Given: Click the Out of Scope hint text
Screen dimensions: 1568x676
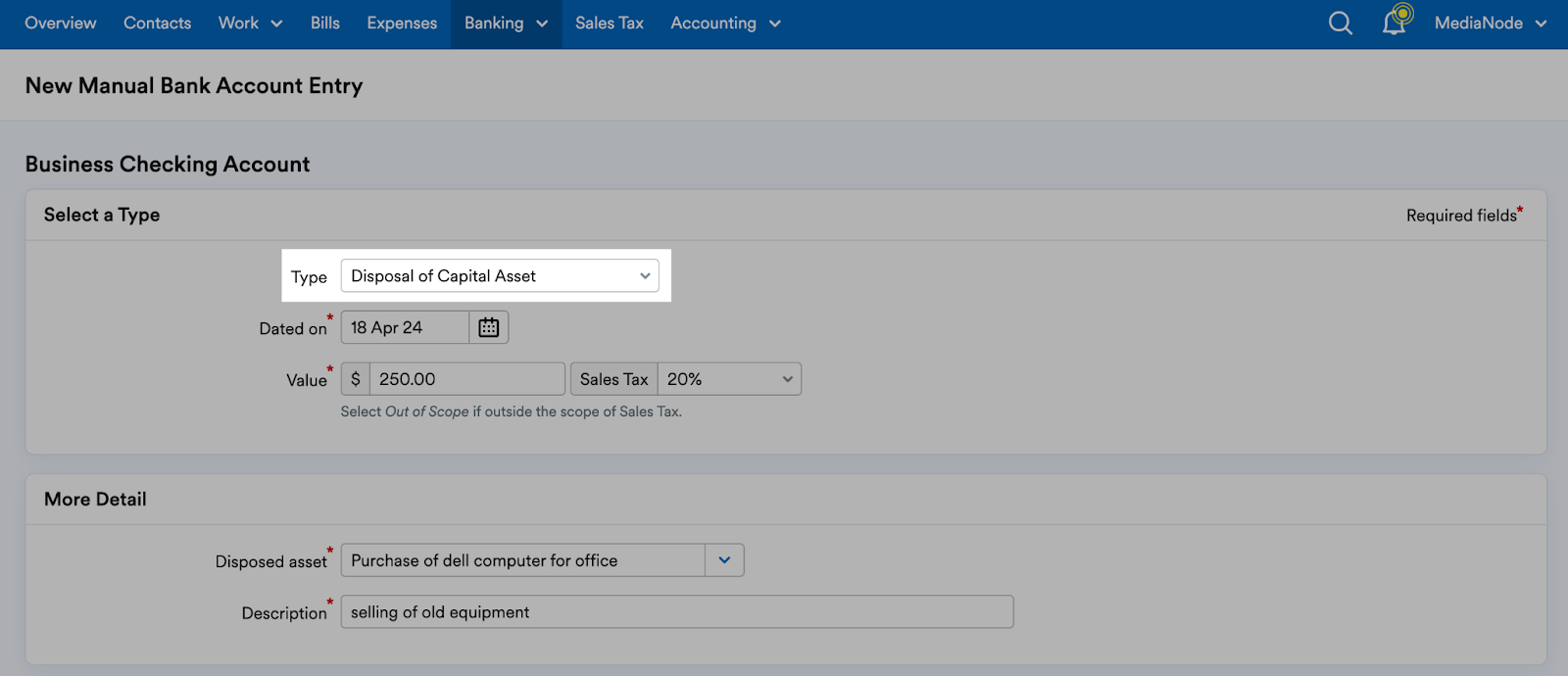Looking at the screenshot, I should pyautogui.click(x=427, y=411).
